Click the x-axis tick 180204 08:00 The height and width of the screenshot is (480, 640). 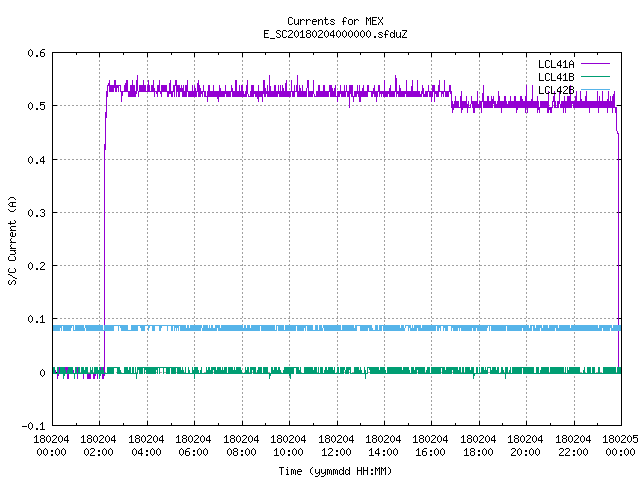pyautogui.click(x=241, y=445)
